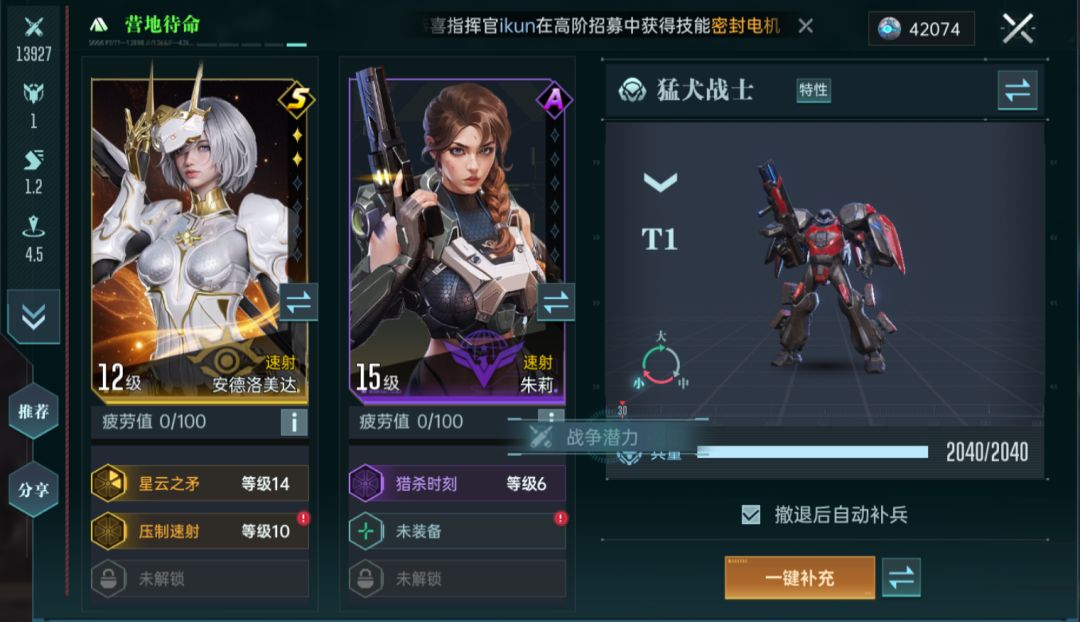Viewport: 1080px width, 622px height.
Task: Expand the left stats panel double chevron
Action: pos(33,317)
